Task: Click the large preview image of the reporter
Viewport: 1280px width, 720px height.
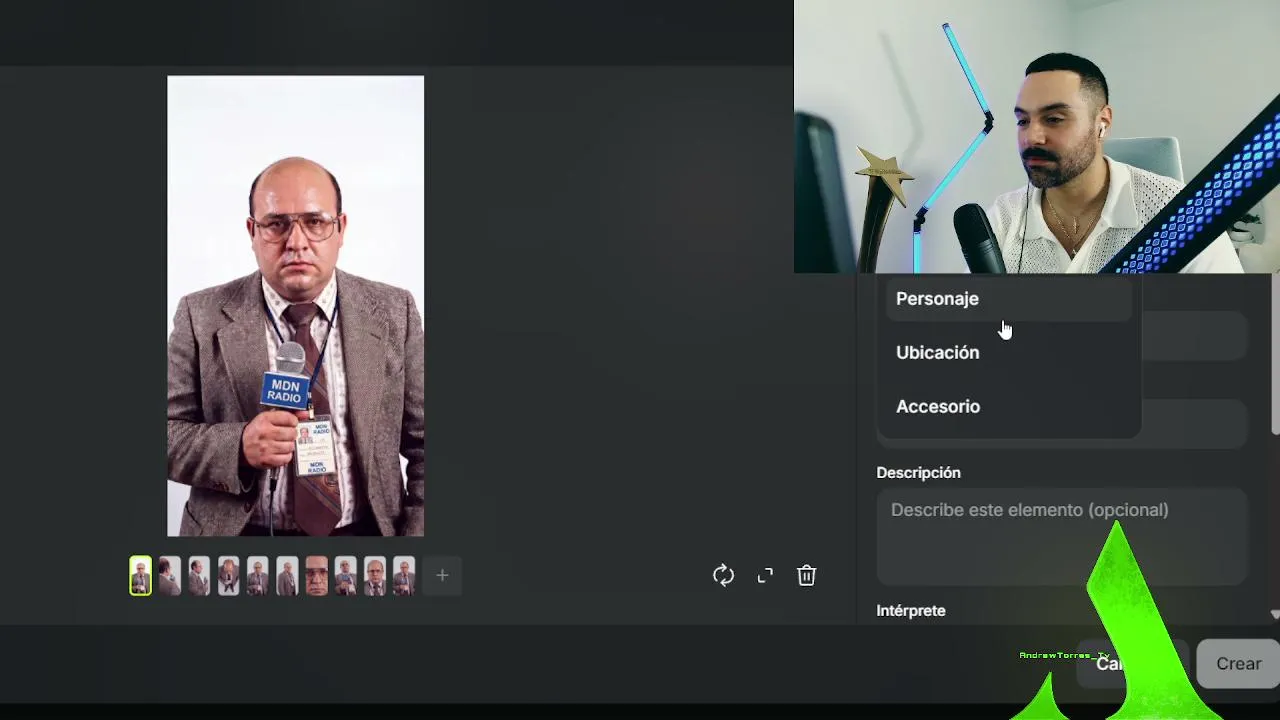Action: [295, 306]
